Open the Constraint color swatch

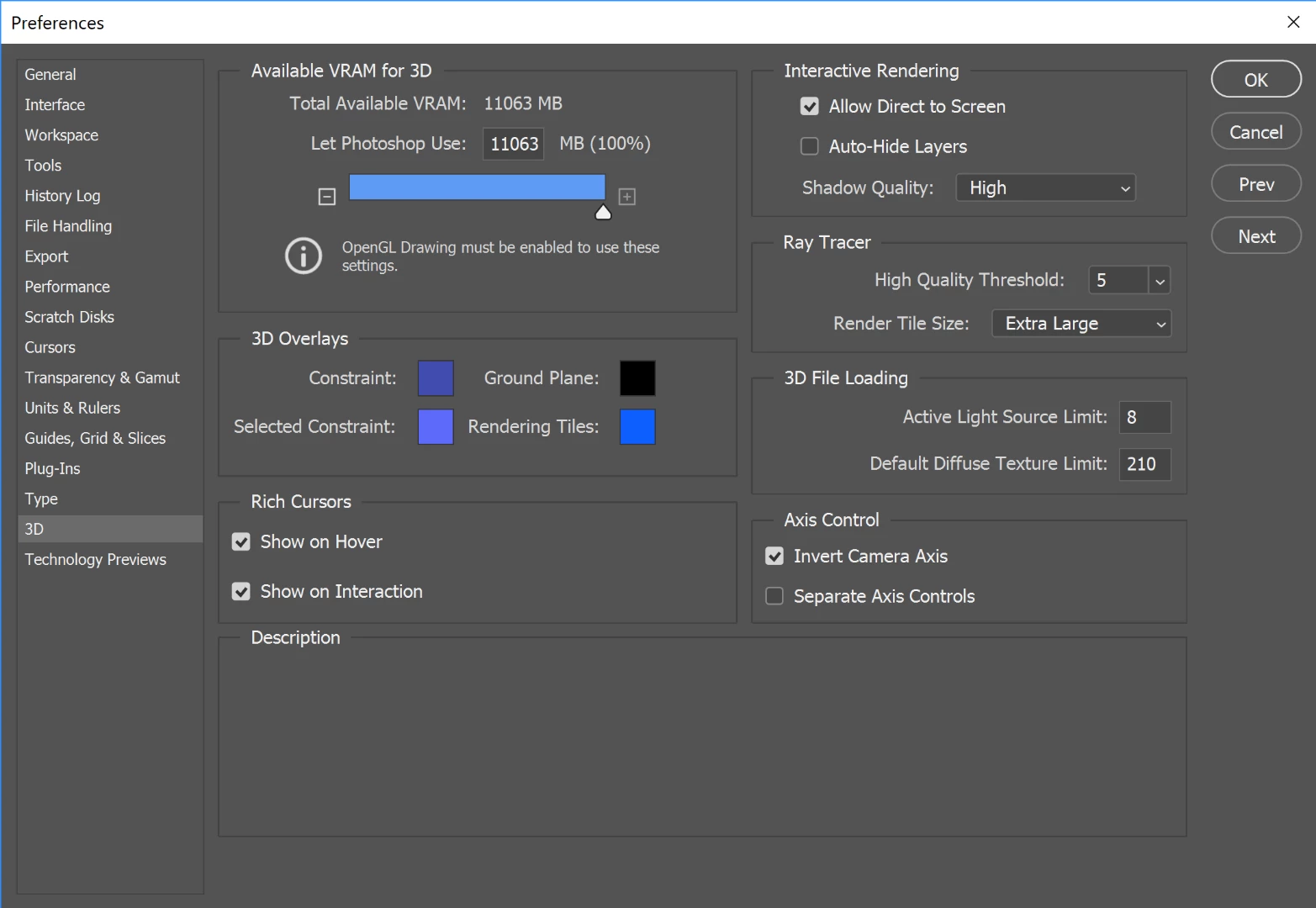436,378
